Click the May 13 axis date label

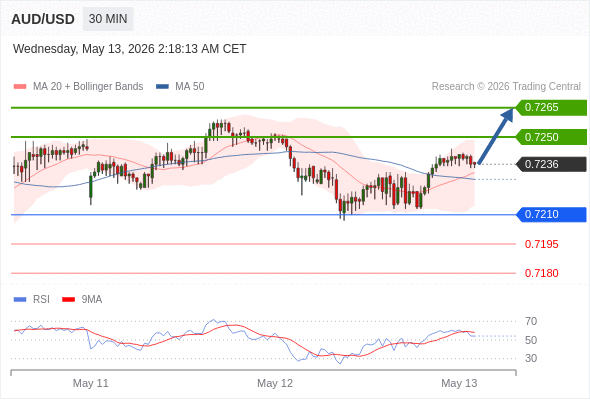tap(459, 383)
